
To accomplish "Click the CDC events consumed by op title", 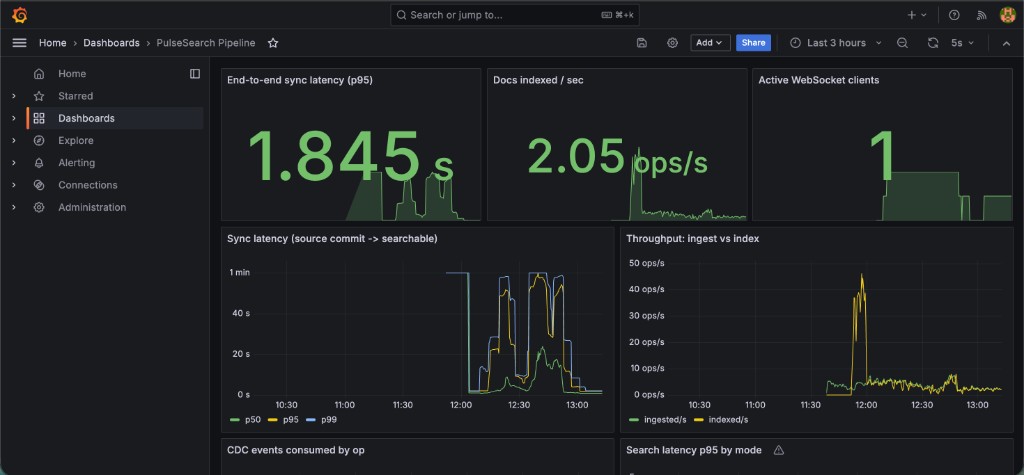I will 296,450.
